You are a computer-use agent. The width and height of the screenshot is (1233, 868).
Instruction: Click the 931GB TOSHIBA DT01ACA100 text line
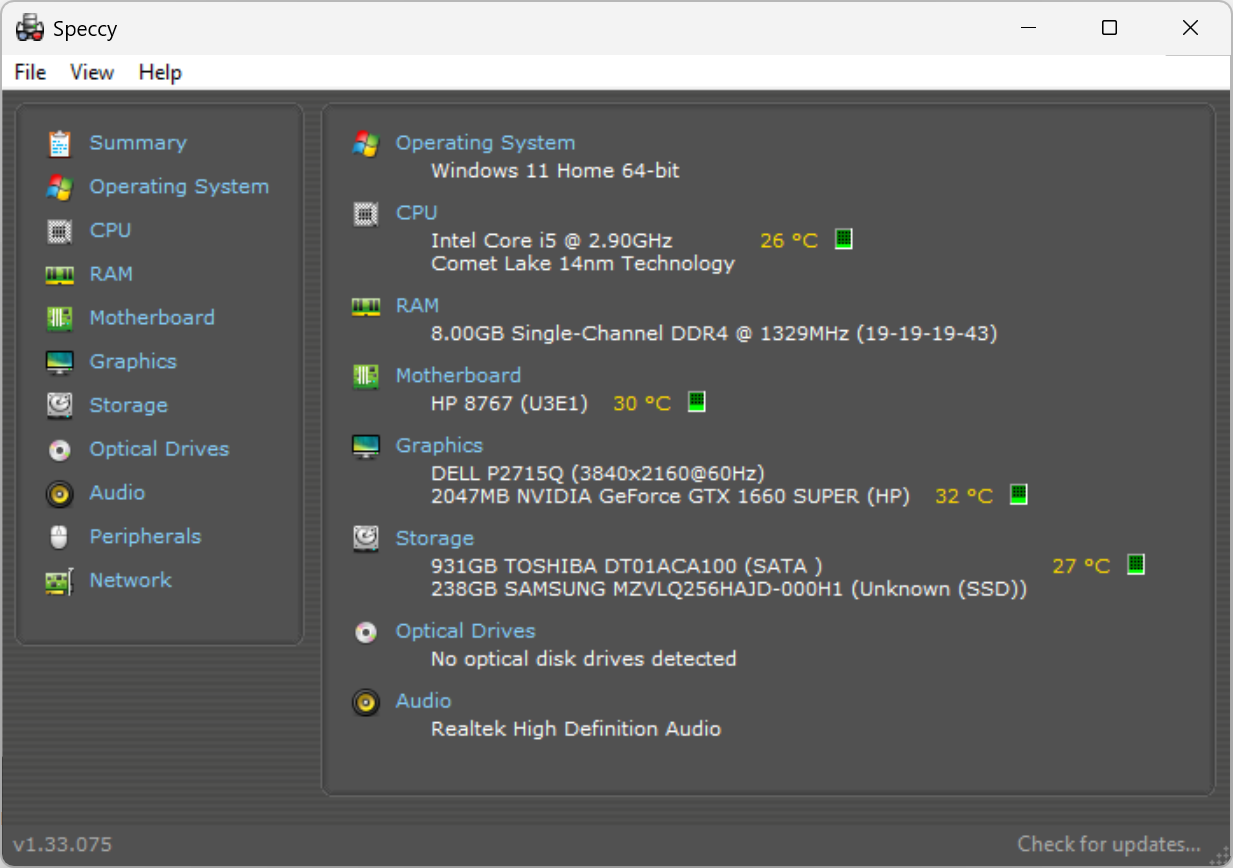coord(626,567)
